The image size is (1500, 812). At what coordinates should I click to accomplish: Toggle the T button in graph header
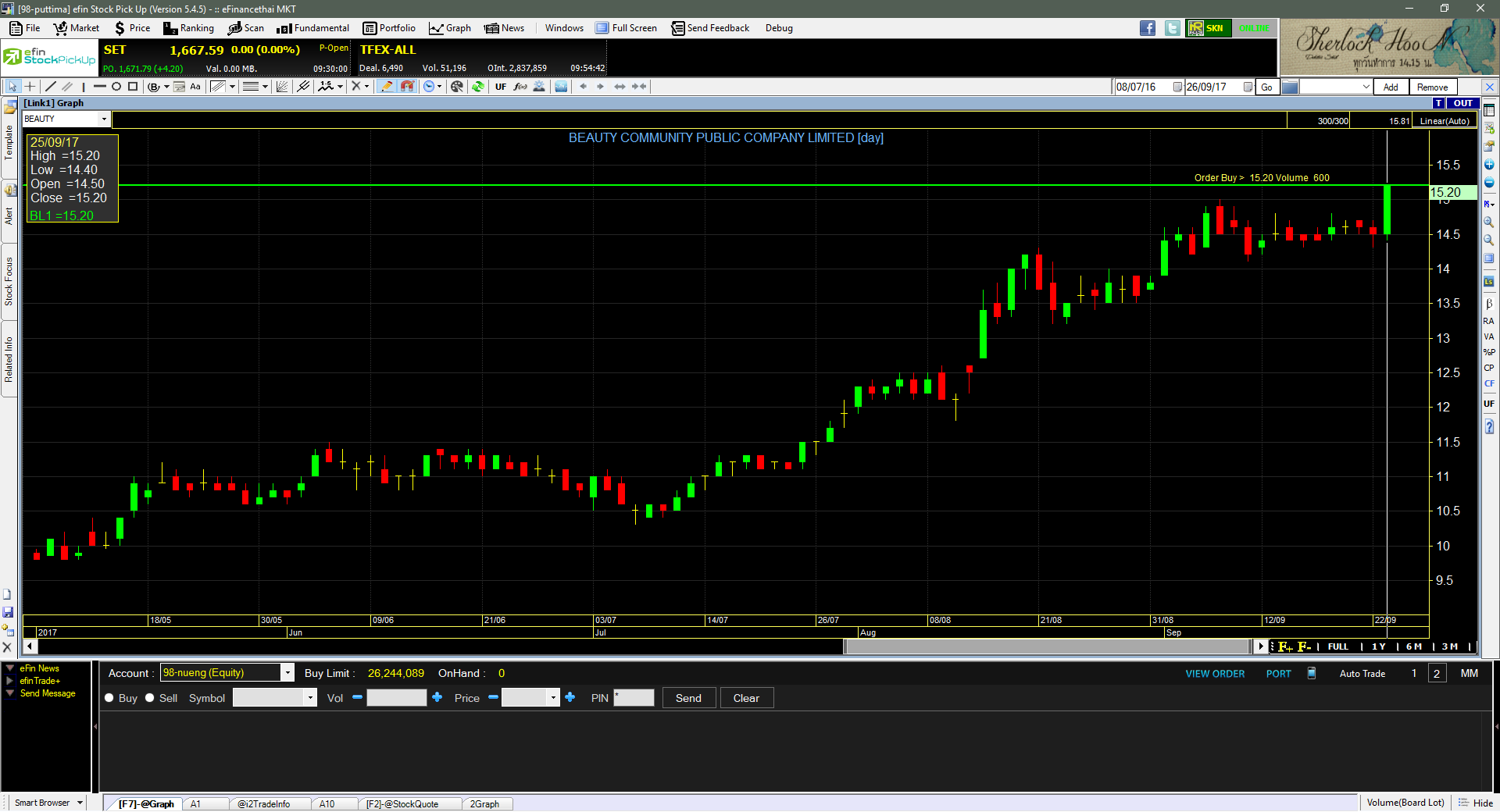(1438, 103)
